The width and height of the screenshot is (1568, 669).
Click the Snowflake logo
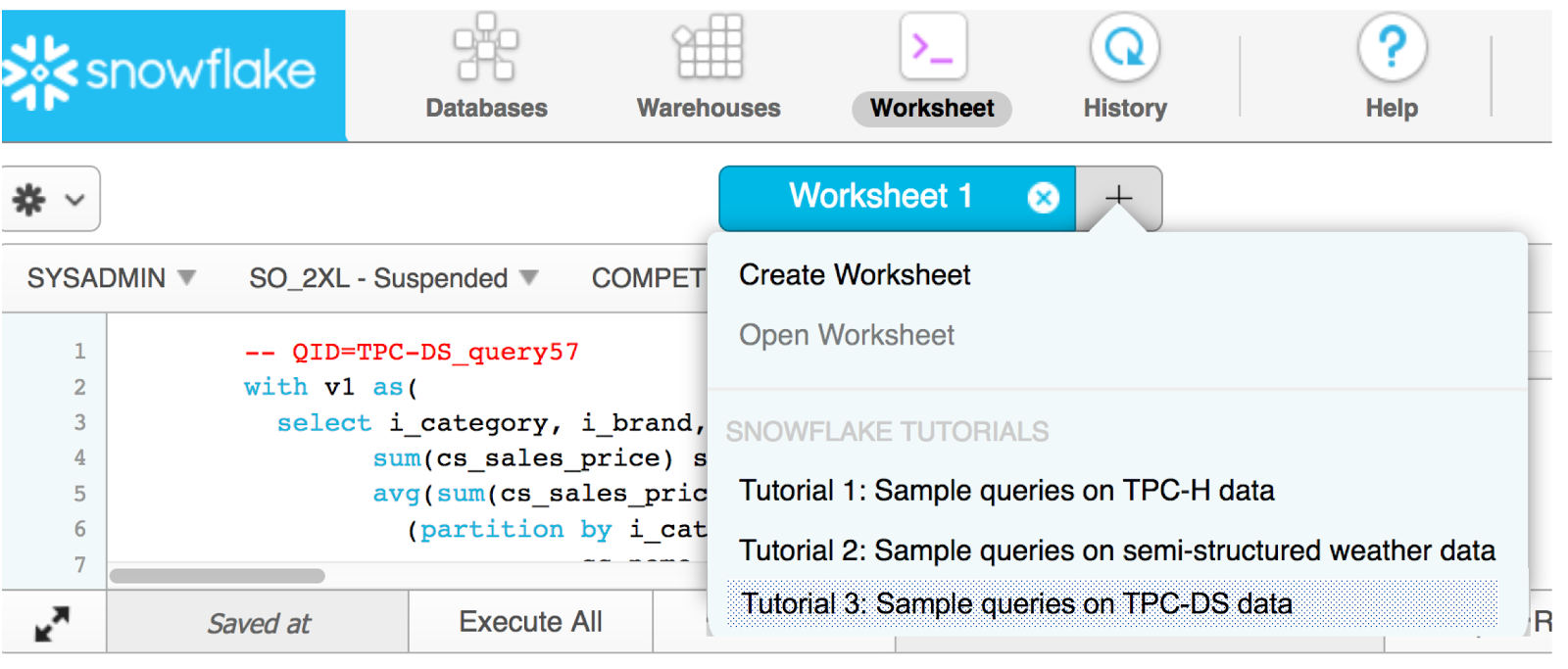click(x=162, y=72)
